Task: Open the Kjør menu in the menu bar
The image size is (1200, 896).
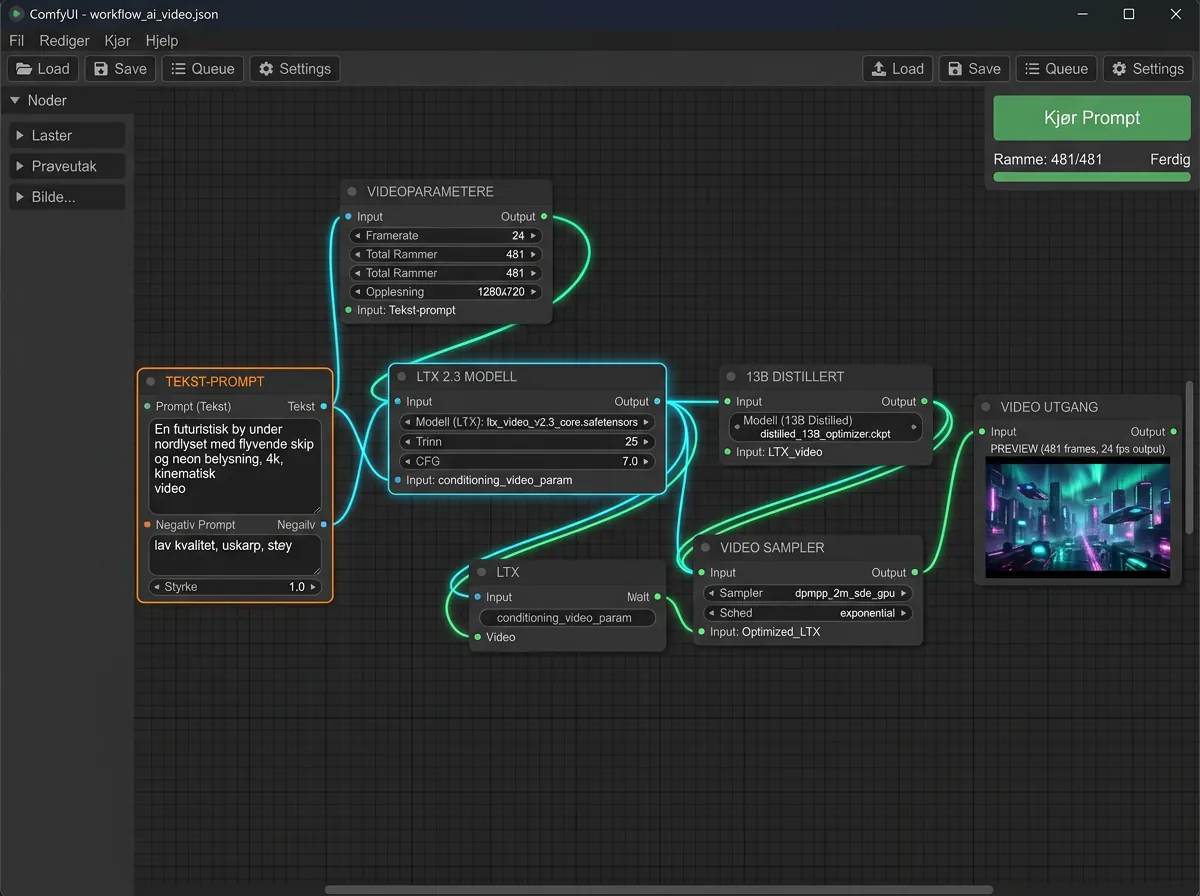Action: [117, 41]
